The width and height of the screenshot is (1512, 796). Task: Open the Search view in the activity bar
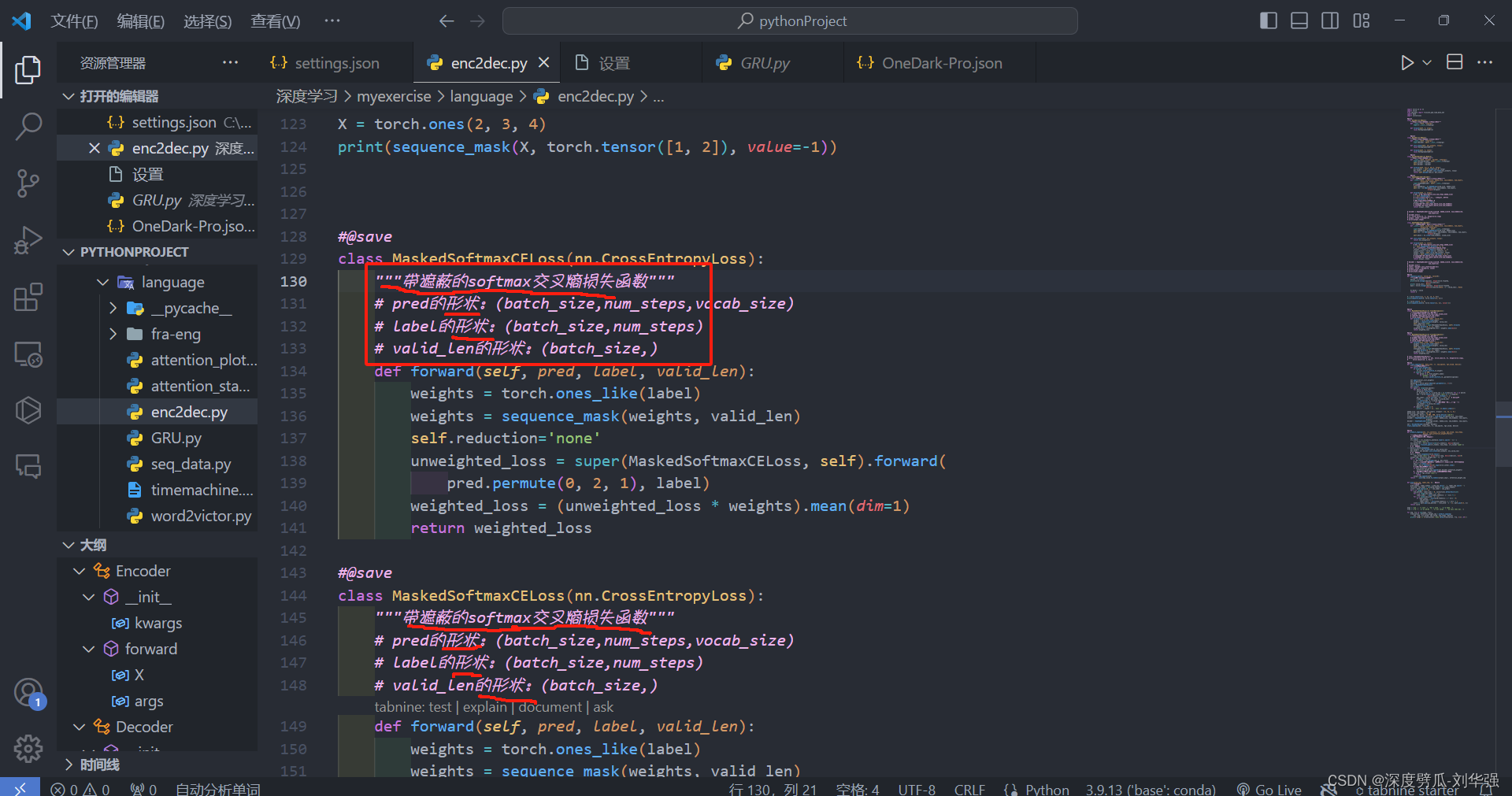(28, 126)
